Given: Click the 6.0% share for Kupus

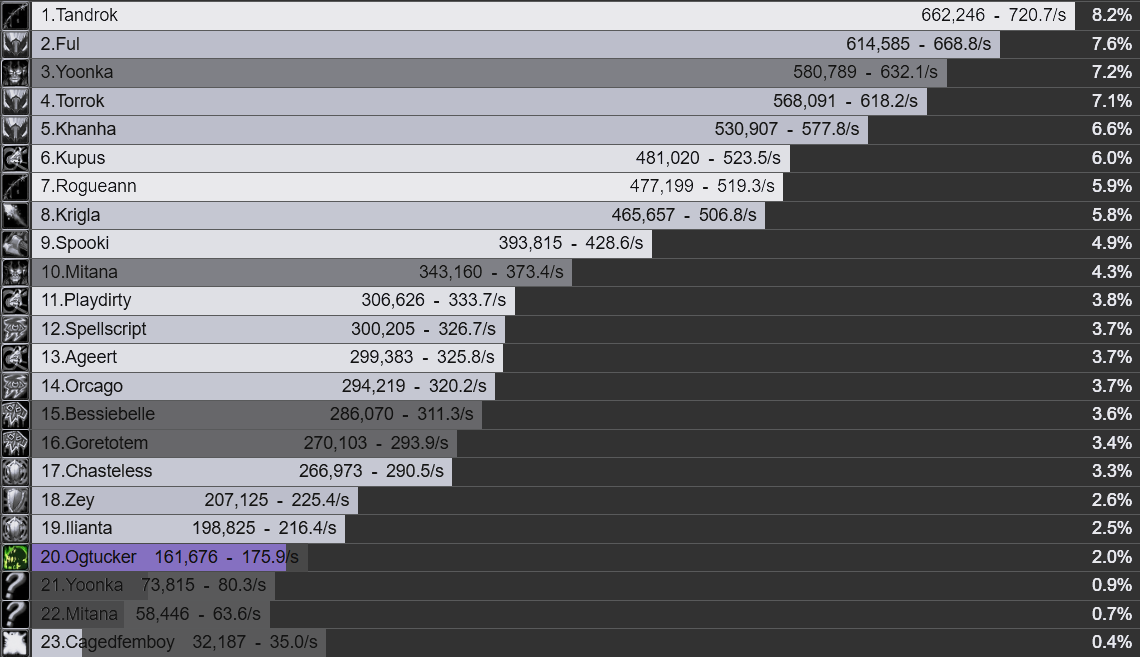Looking at the screenshot, I should [x=1112, y=158].
